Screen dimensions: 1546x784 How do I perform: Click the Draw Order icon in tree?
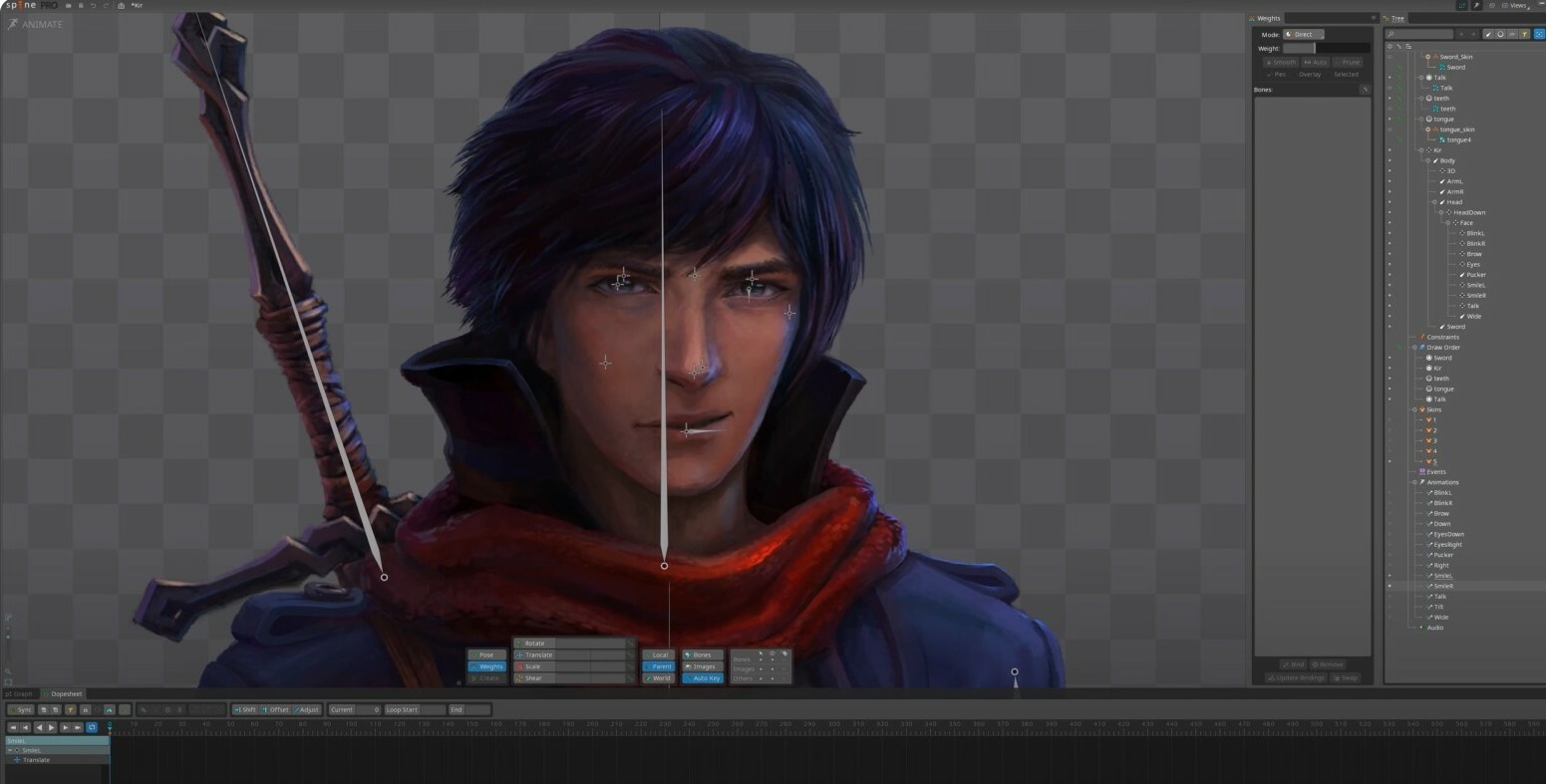(1422, 348)
